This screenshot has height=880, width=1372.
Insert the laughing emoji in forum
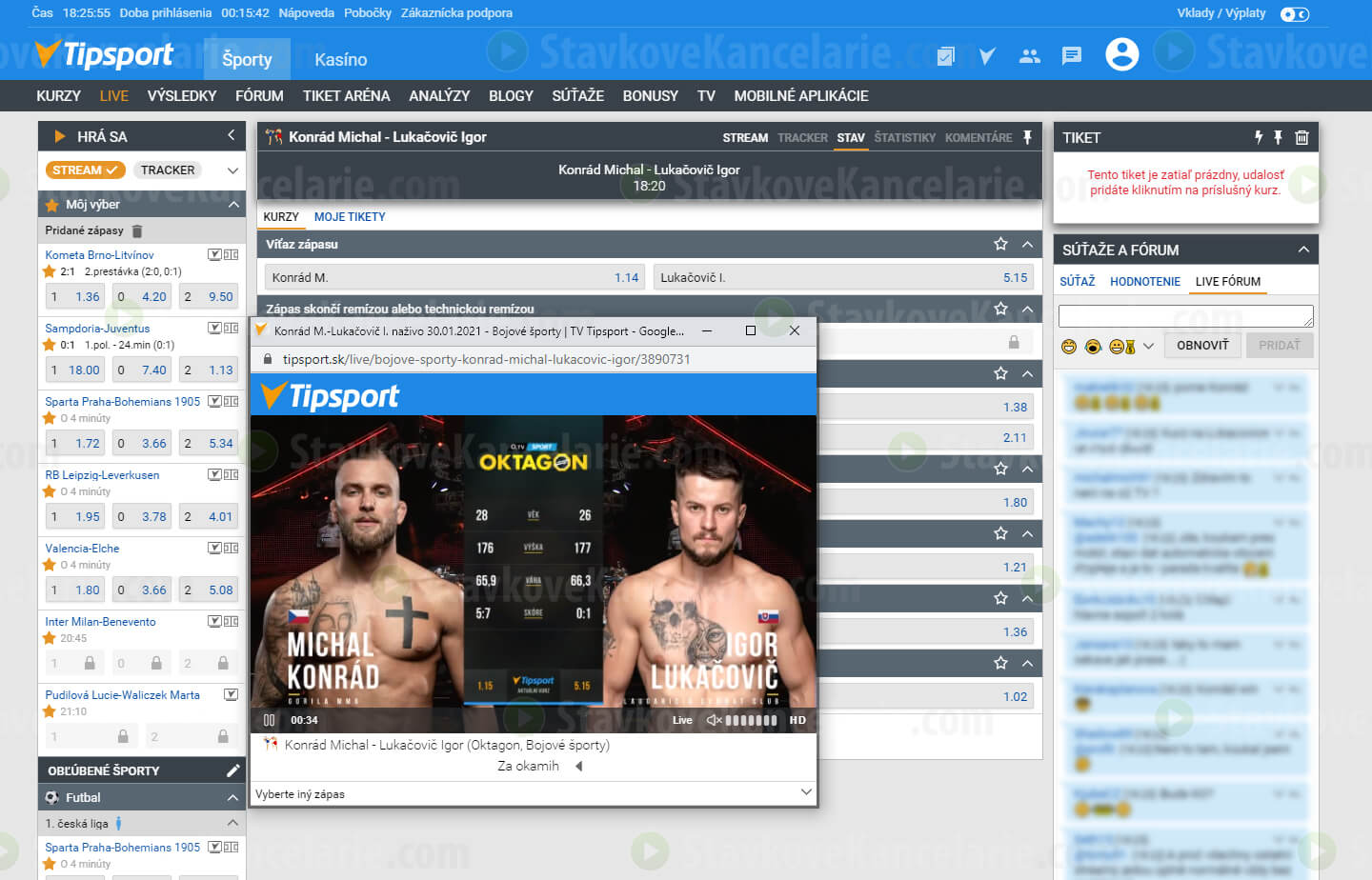click(x=1069, y=347)
